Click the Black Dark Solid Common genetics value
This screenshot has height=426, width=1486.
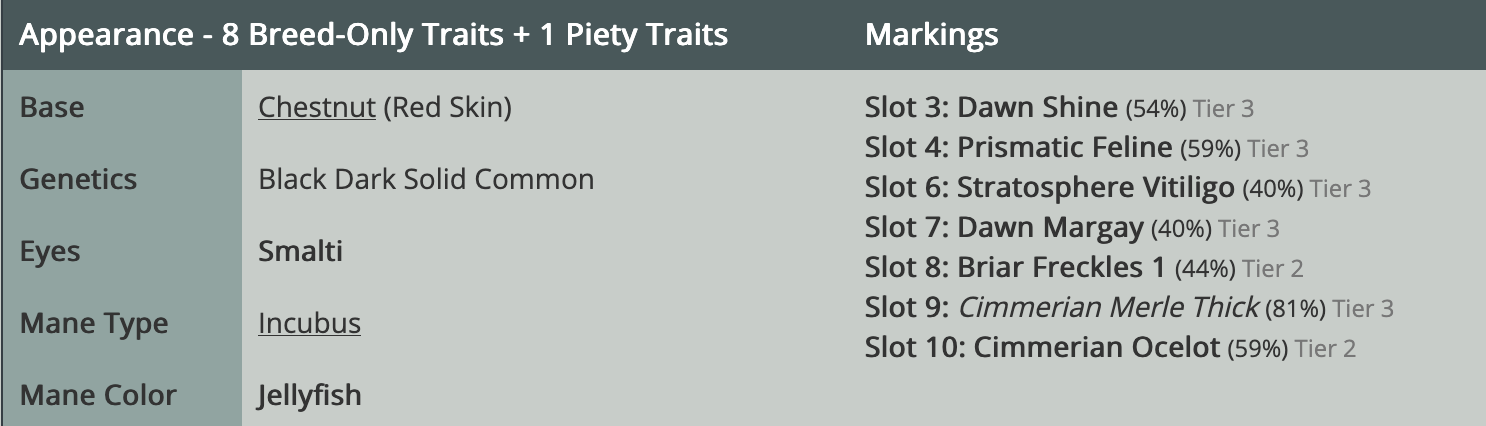426,180
